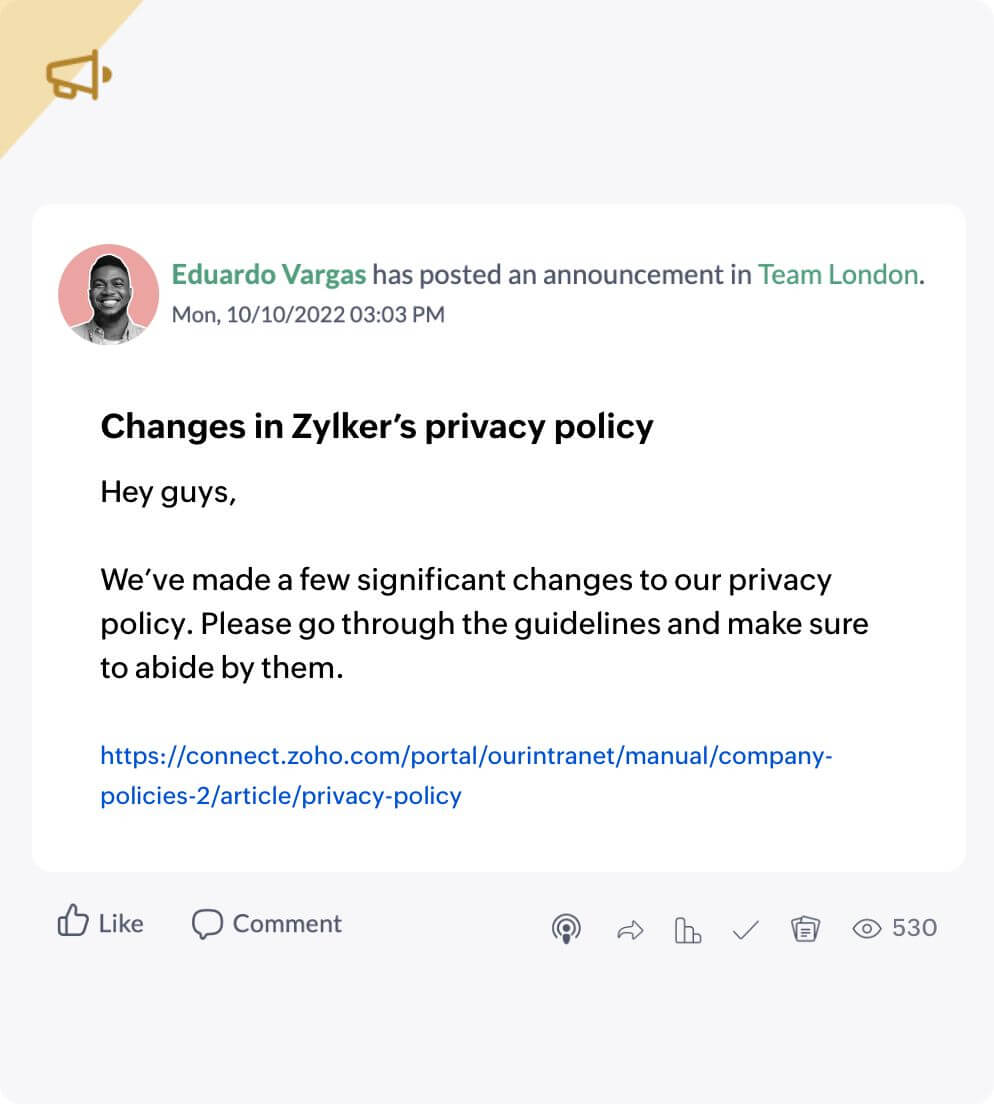Select the broadcast announcement icon
The image size is (994, 1104).
[566, 929]
